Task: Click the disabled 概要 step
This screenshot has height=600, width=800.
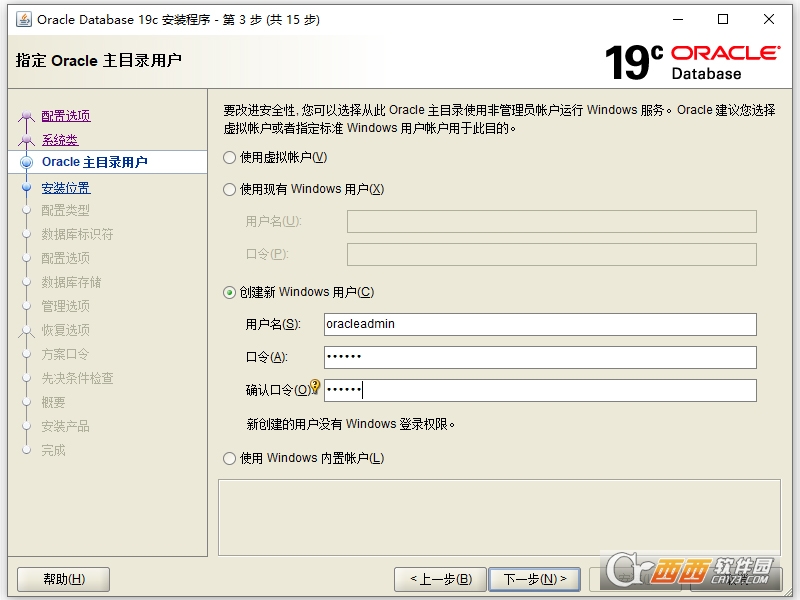Action: (54, 402)
